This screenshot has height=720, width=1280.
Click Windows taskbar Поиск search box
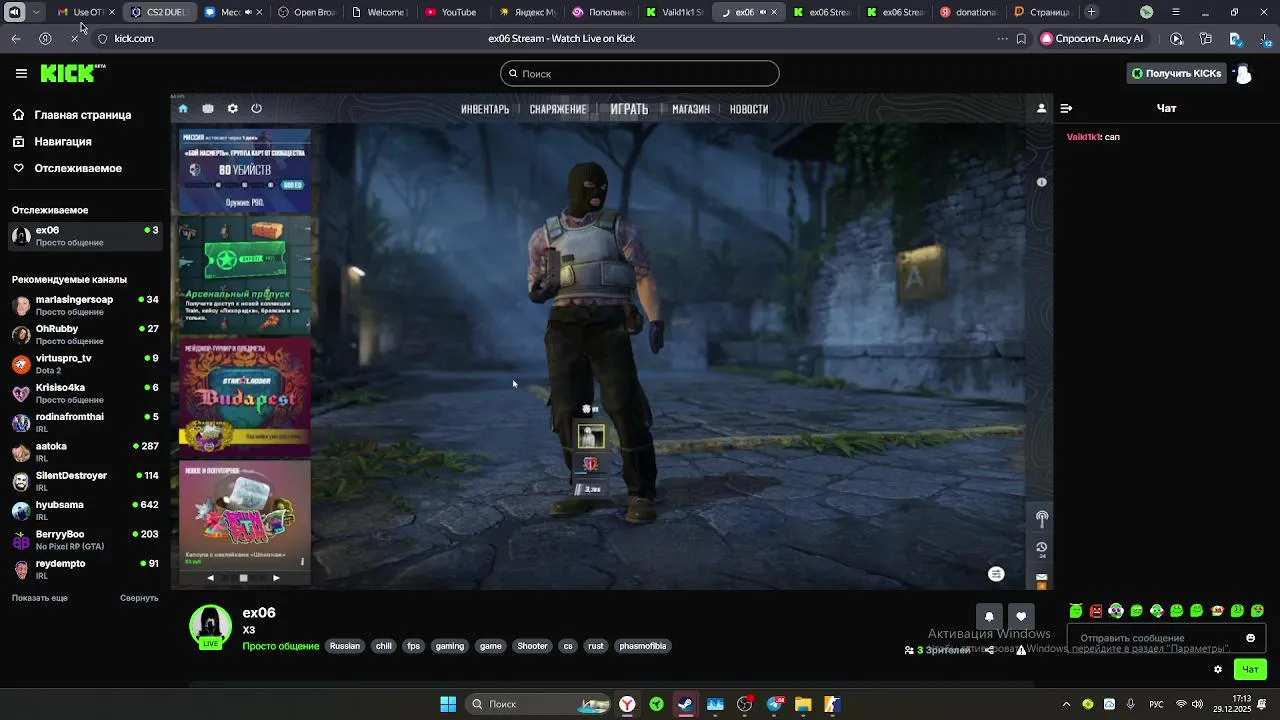540,704
